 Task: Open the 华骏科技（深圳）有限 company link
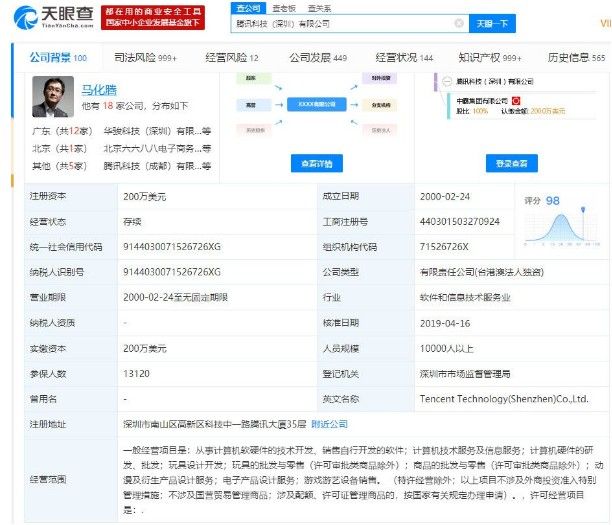click(x=157, y=131)
